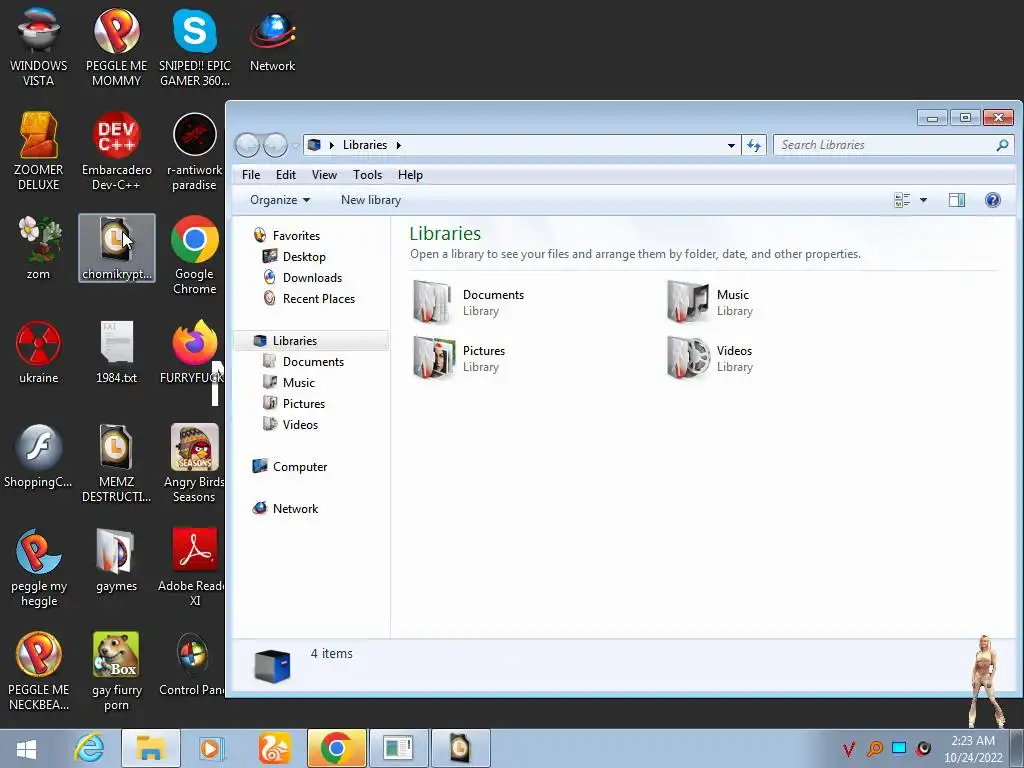Image resolution: width=1024 pixels, height=768 pixels.
Task: Select Favorites in navigation pane
Action: (287, 236)
